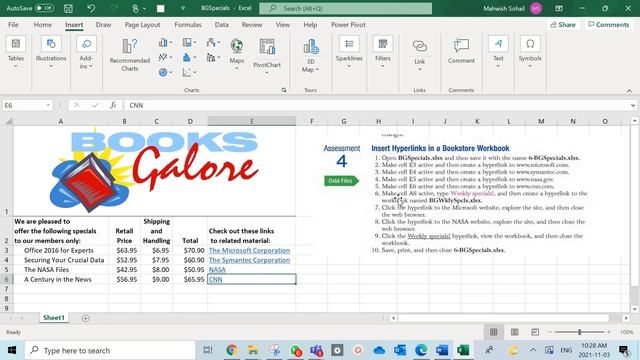The width and height of the screenshot is (640, 360).
Task: Select the Sheet1 tab
Action: tap(54, 318)
